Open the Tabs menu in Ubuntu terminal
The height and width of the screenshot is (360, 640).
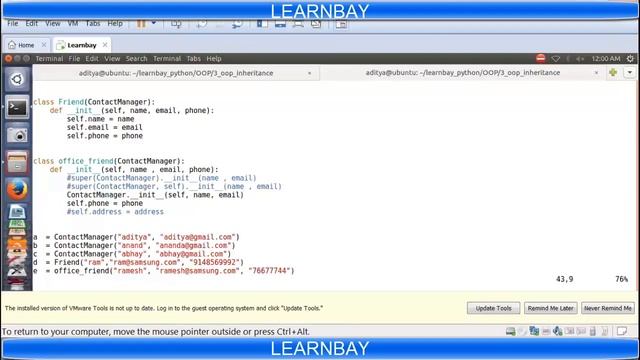coord(193,59)
